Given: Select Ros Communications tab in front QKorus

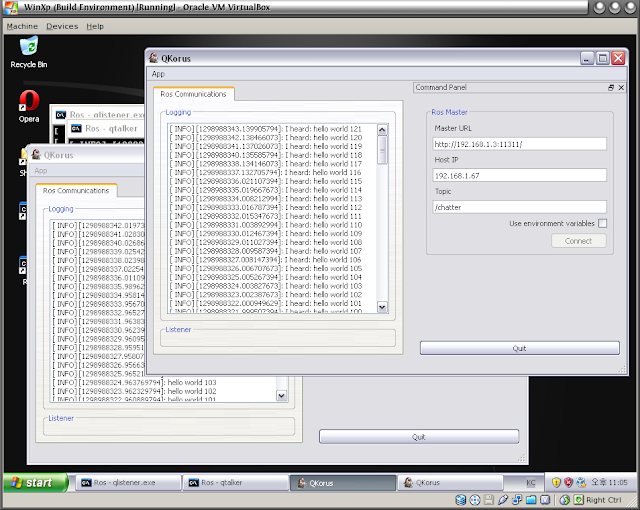Looking at the screenshot, I should point(193,94).
